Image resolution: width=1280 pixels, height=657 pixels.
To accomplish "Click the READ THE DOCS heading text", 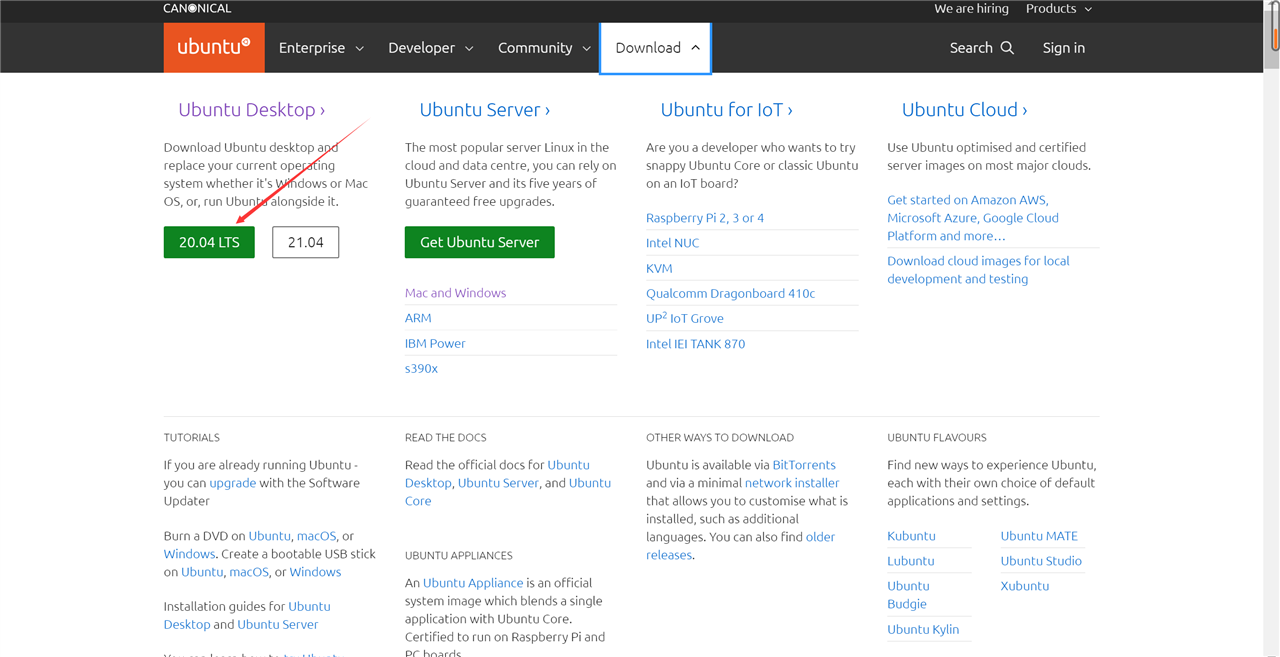I will [x=445, y=438].
